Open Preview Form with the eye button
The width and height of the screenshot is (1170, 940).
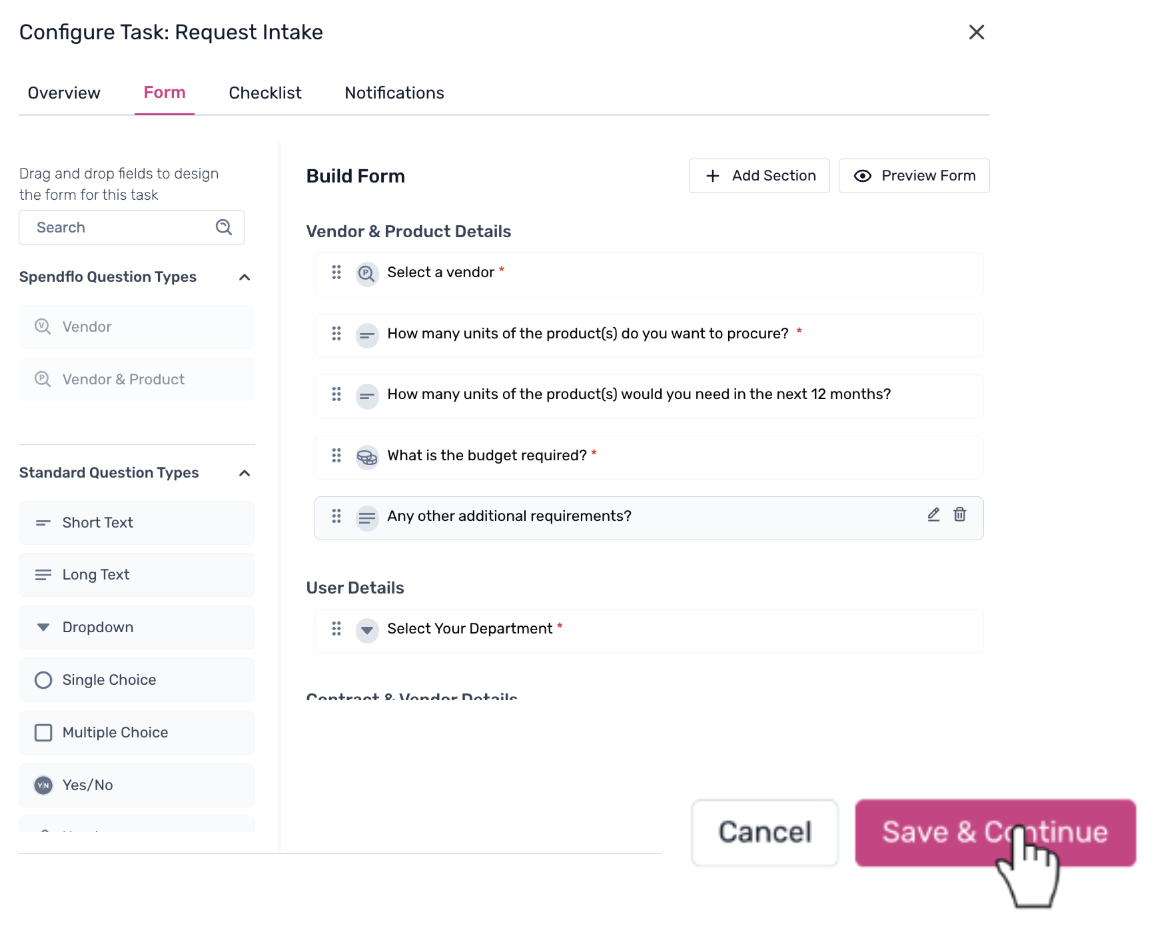click(x=914, y=176)
